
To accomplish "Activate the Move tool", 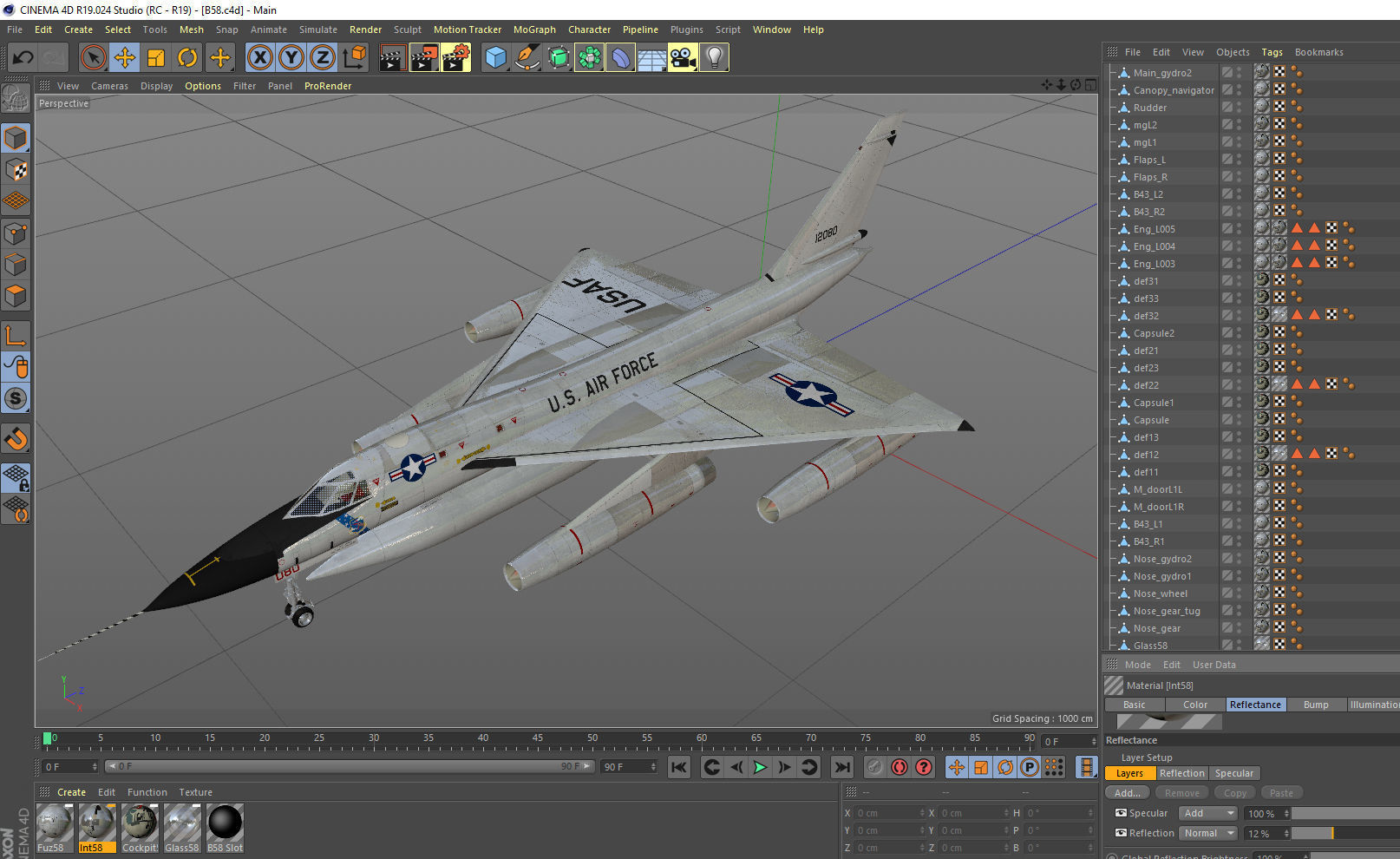I will pyautogui.click(x=125, y=58).
